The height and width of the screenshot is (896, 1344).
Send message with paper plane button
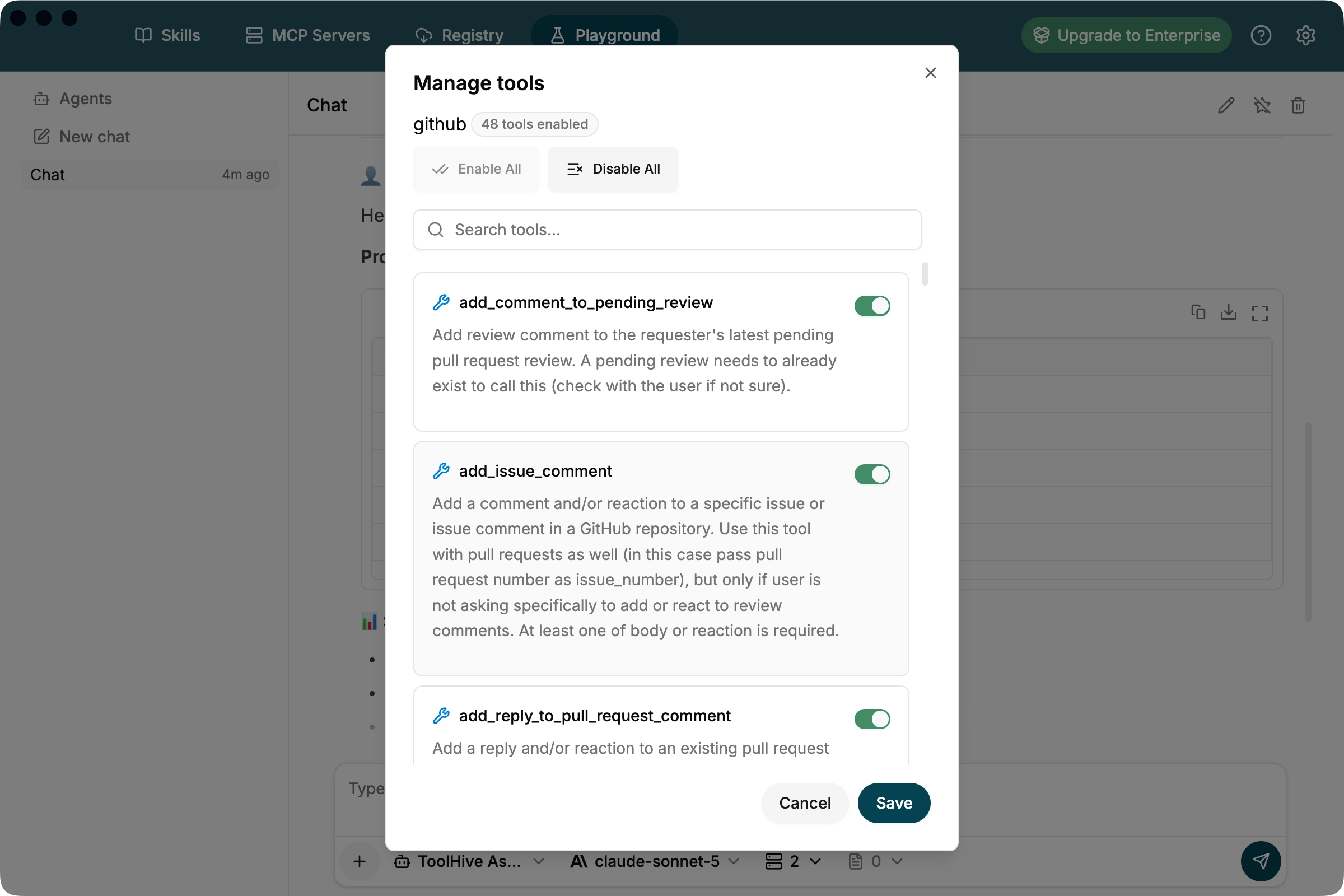[x=1261, y=861]
